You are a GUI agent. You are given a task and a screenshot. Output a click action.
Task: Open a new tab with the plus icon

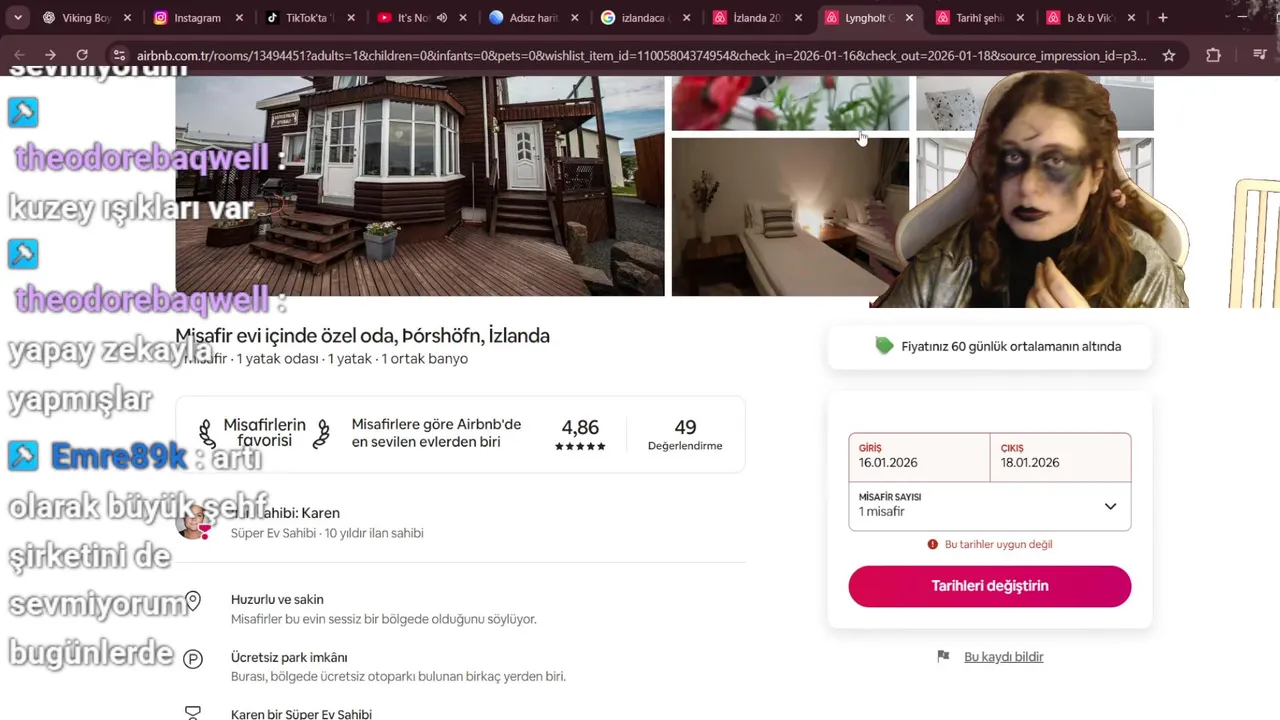(1162, 18)
